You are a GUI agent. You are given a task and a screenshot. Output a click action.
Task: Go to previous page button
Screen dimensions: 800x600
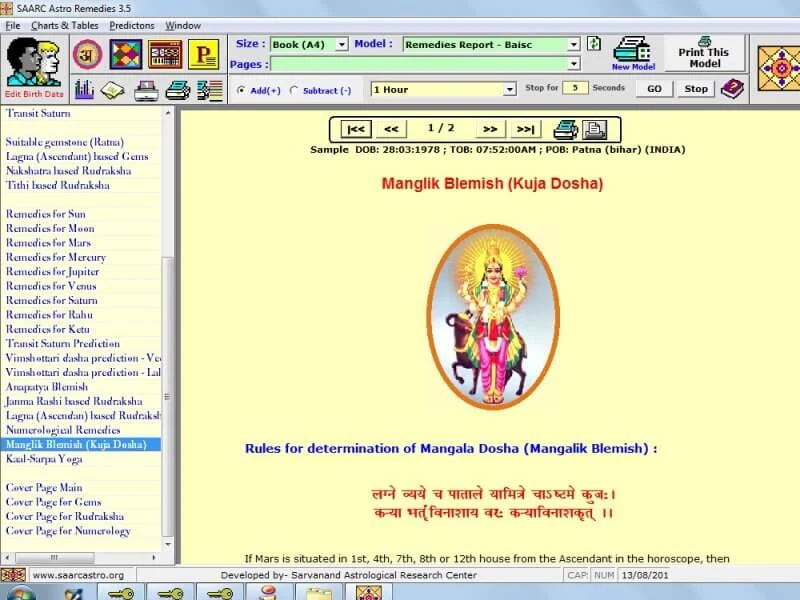pyautogui.click(x=391, y=130)
